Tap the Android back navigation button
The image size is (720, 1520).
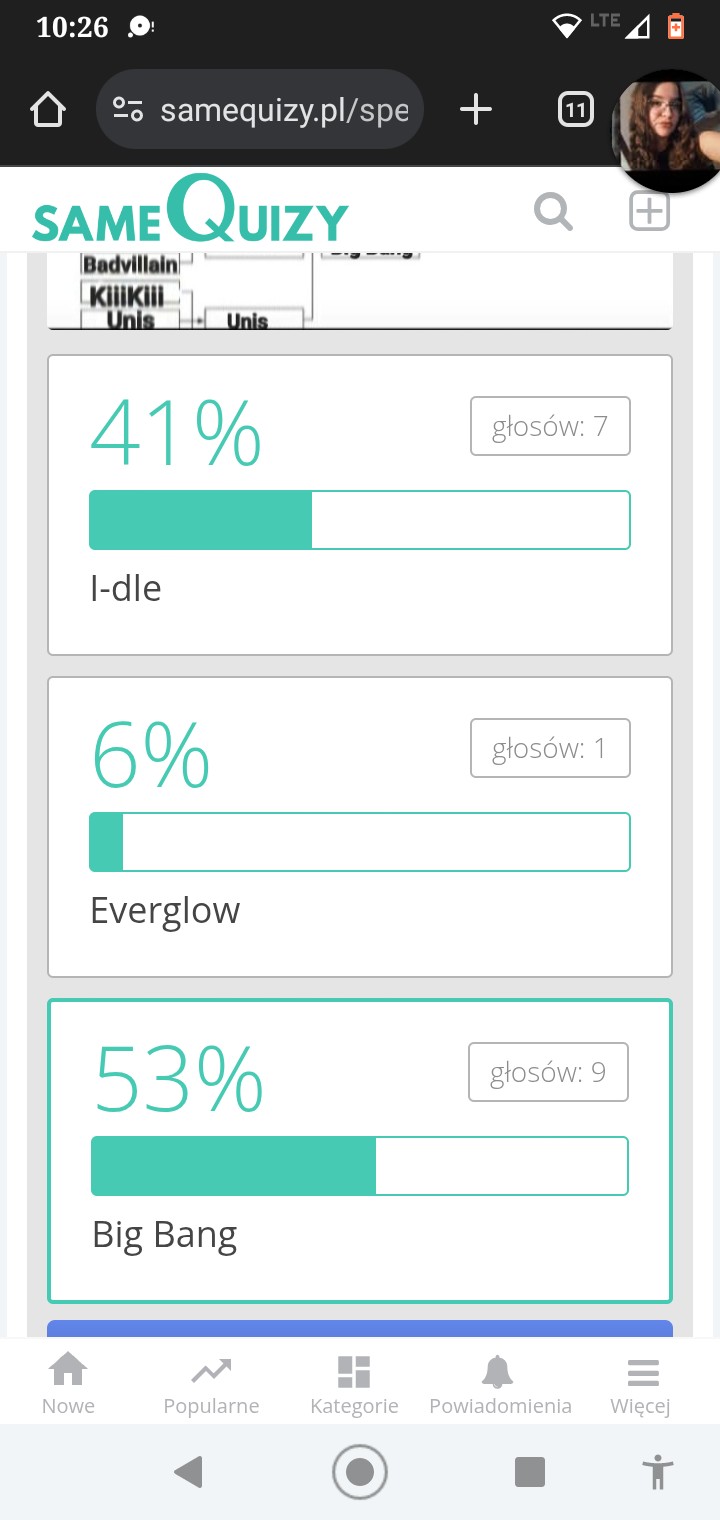click(x=188, y=1472)
